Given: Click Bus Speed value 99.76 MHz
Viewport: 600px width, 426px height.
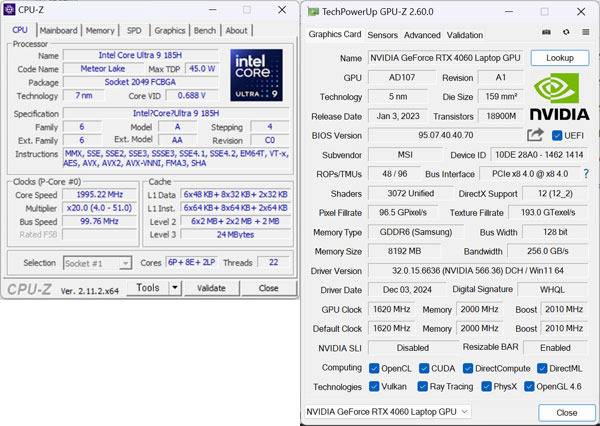Looking at the screenshot, I should (99, 221).
